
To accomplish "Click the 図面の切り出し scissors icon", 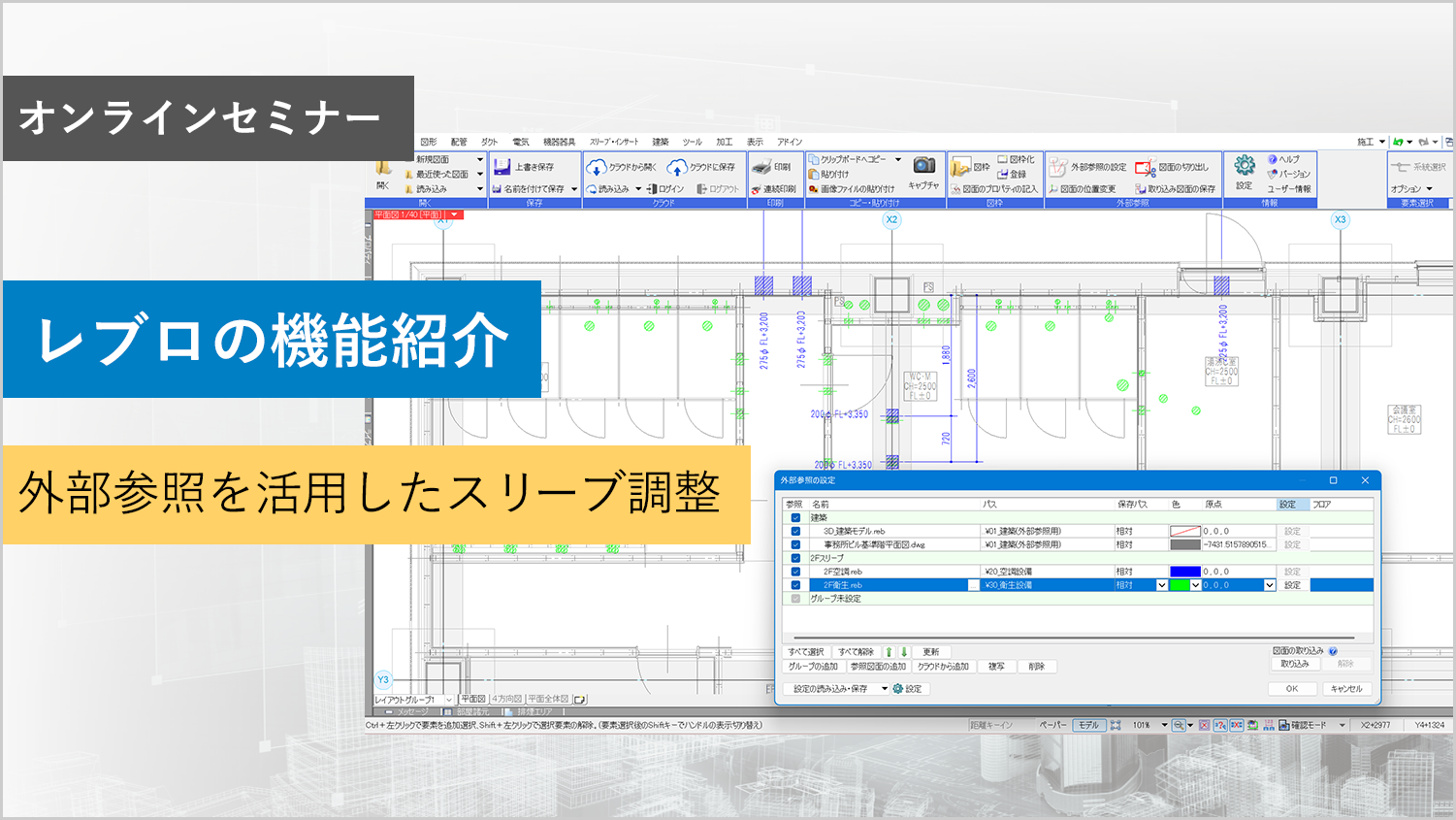I will click(1146, 168).
